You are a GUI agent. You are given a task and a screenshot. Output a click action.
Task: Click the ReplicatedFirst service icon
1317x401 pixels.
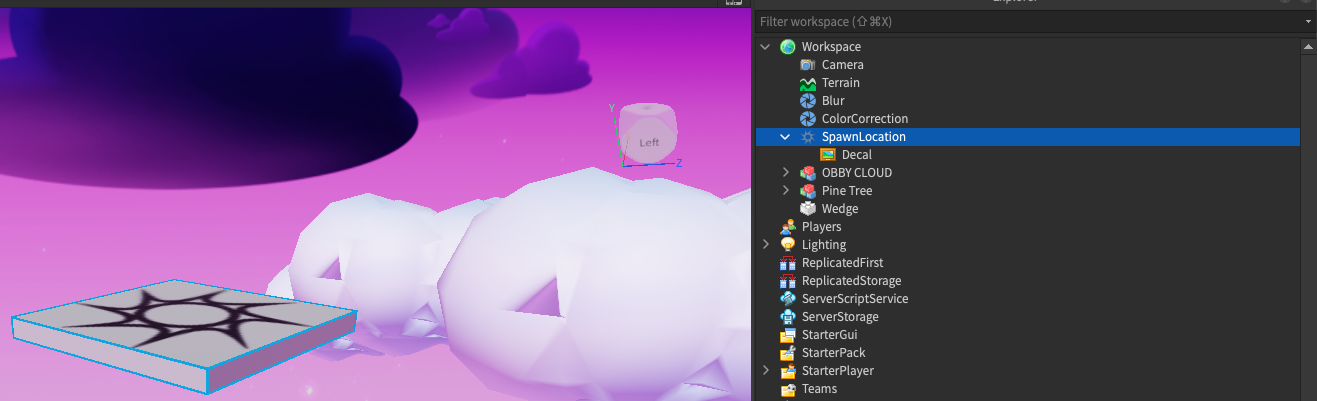tap(788, 263)
